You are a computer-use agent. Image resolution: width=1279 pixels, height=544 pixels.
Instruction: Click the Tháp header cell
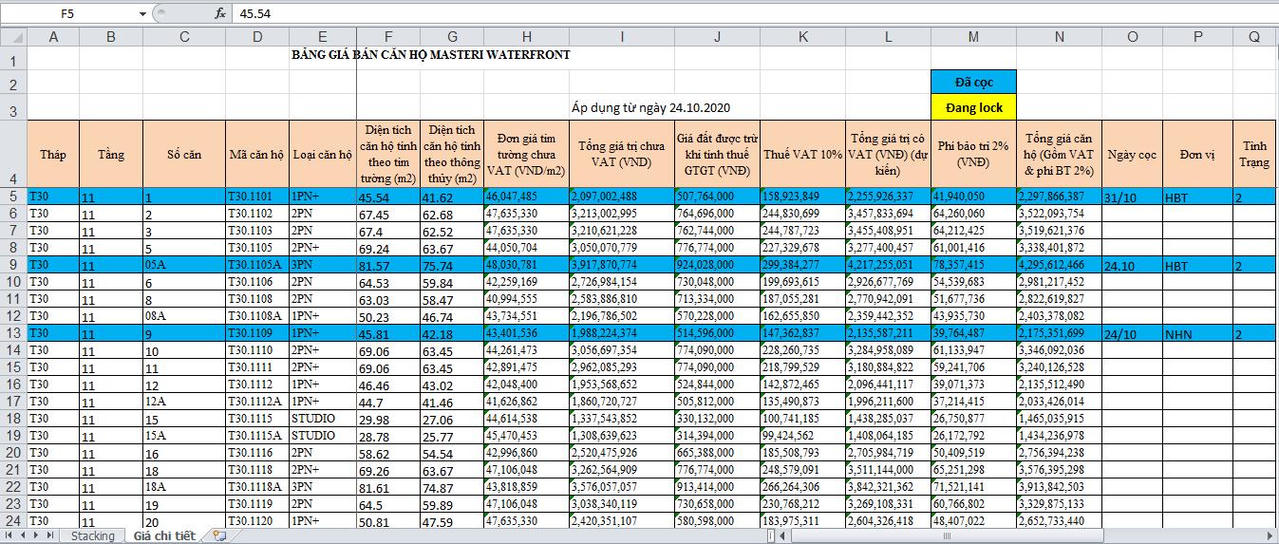pos(53,155)
